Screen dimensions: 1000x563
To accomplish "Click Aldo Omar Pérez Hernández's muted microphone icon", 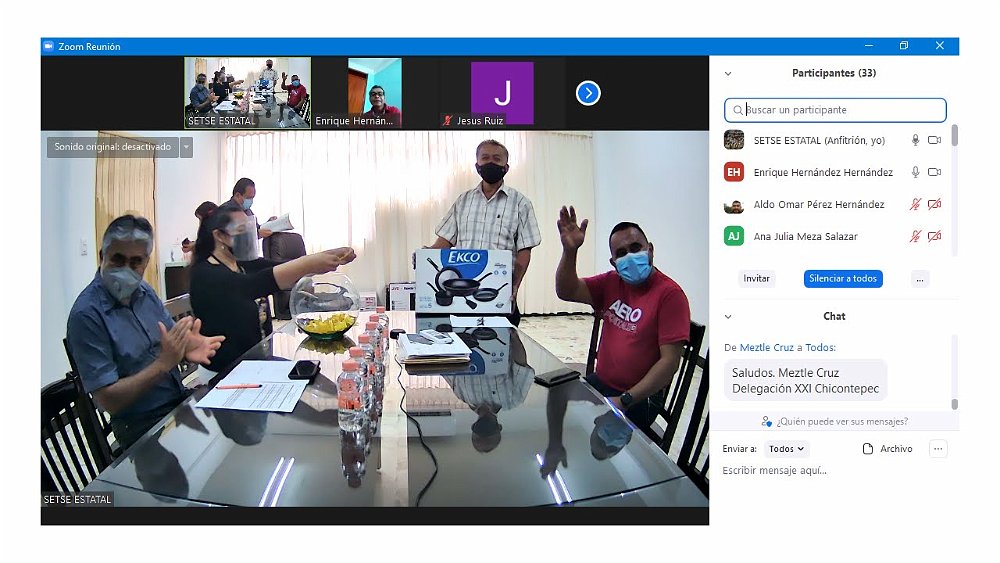I will coord(914,205).
